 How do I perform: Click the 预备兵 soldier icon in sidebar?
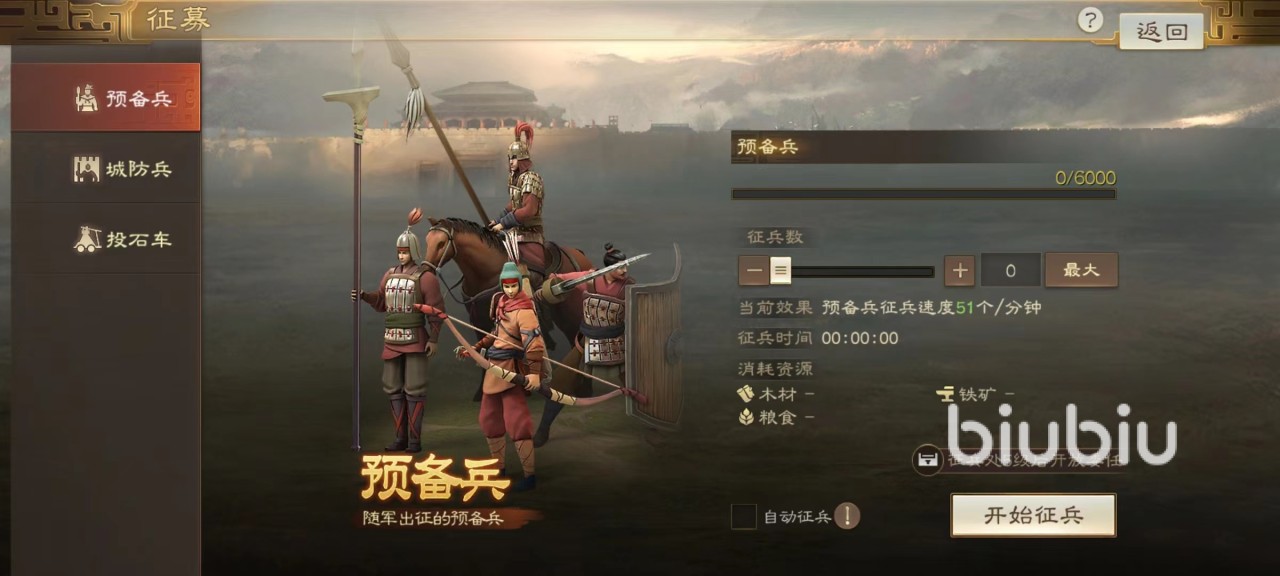coord(87,98)
